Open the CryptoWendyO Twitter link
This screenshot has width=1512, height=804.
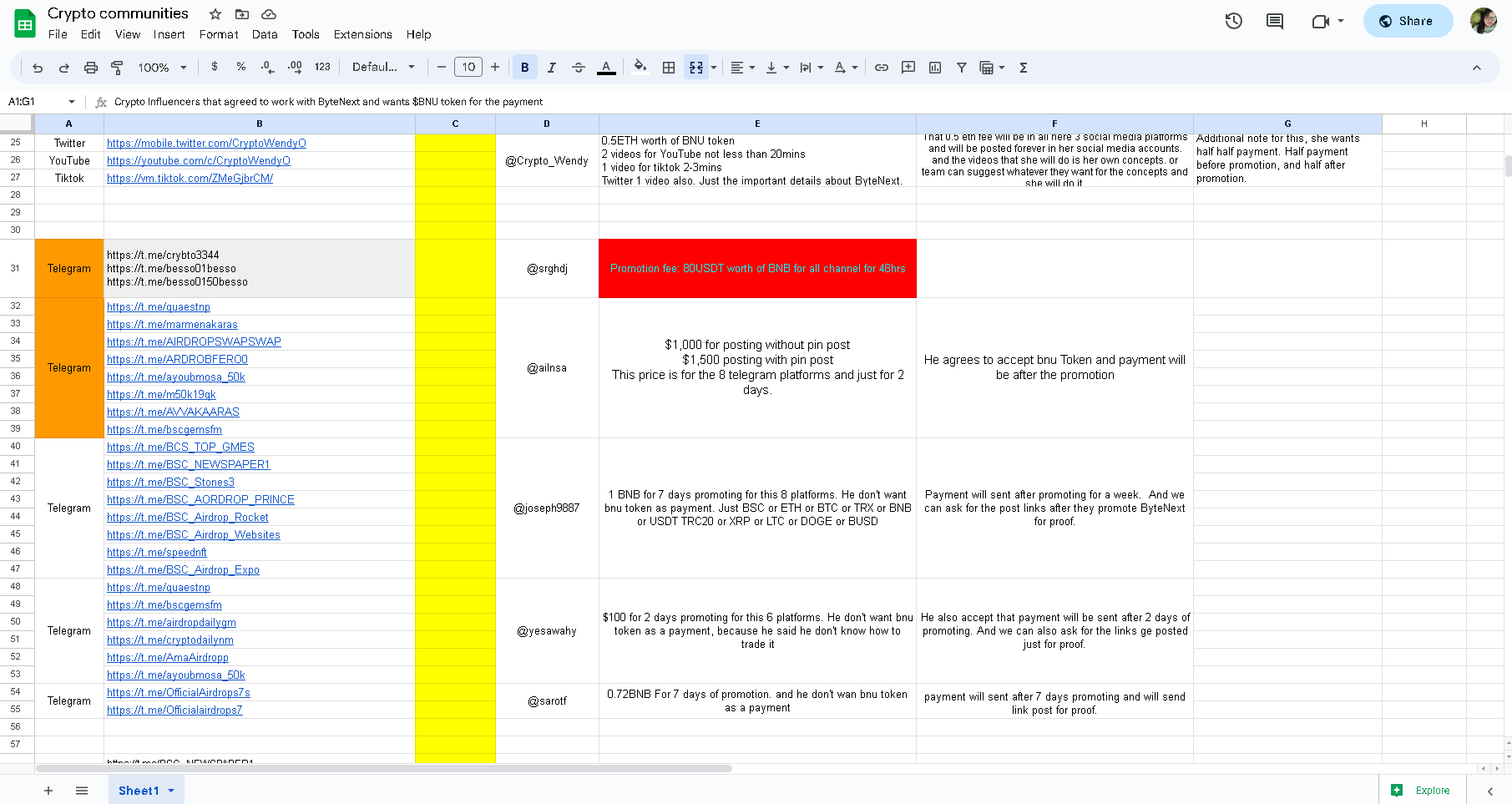pos(206,144)
